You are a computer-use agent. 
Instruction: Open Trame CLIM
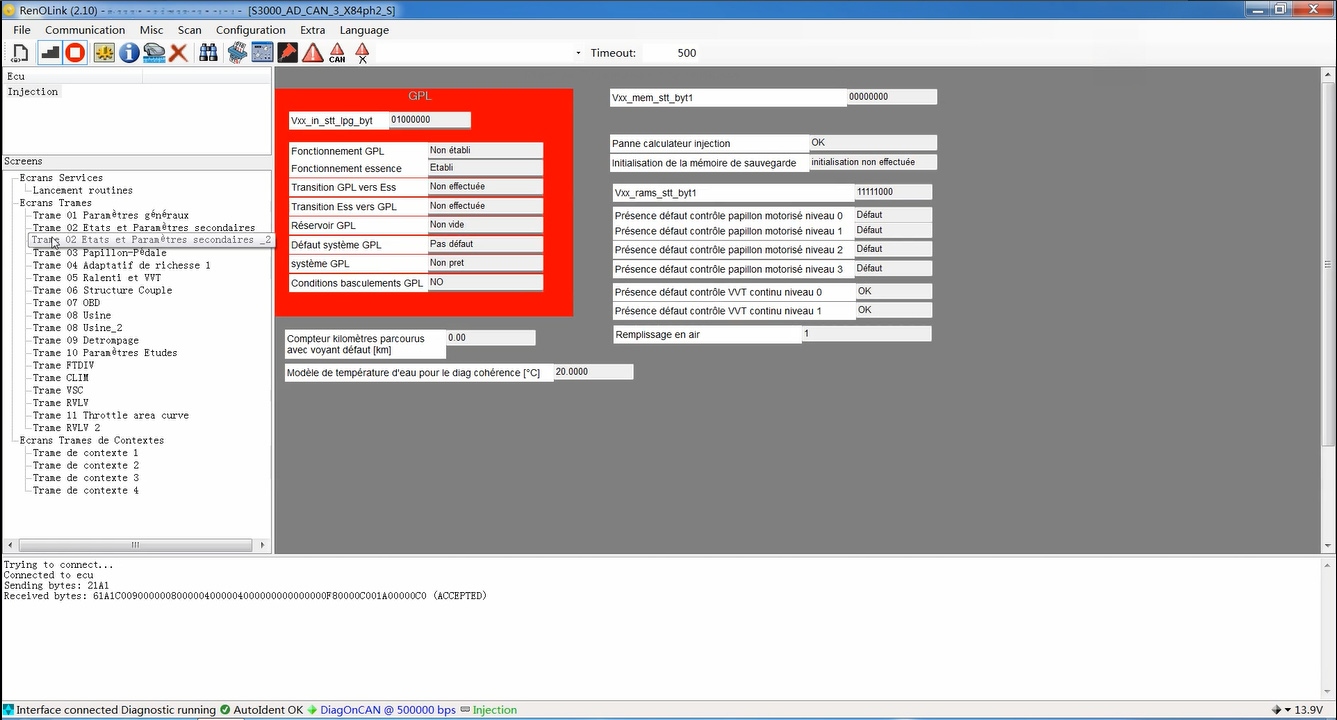click(60, 378)
